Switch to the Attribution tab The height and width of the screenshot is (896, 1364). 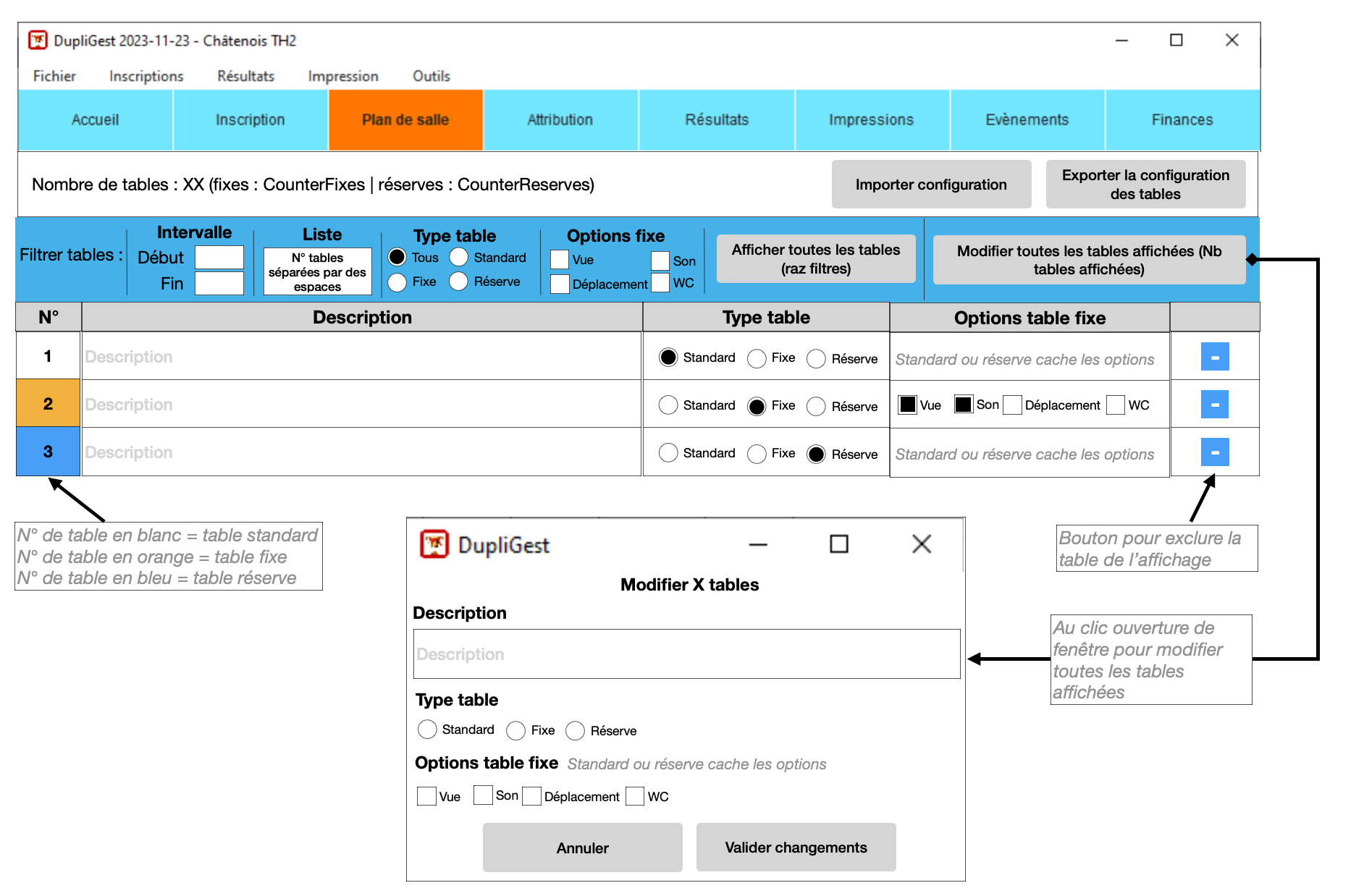tap(560, 120)
